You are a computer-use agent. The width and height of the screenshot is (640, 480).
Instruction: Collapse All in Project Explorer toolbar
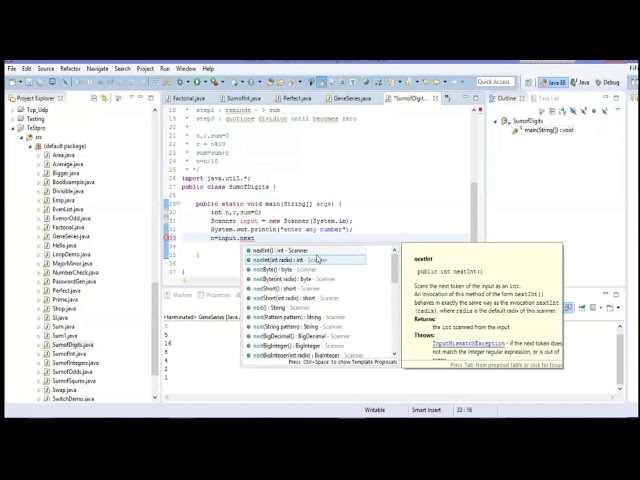[x=94, y=98]
